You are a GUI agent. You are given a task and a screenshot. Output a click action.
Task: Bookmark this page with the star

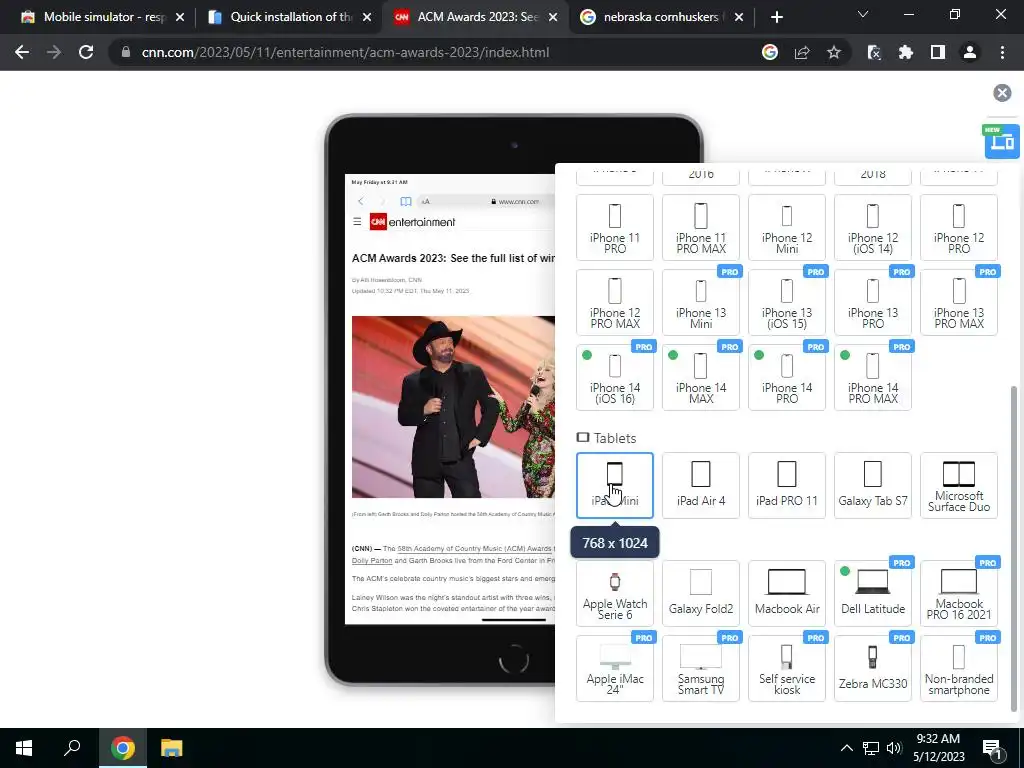834,52
